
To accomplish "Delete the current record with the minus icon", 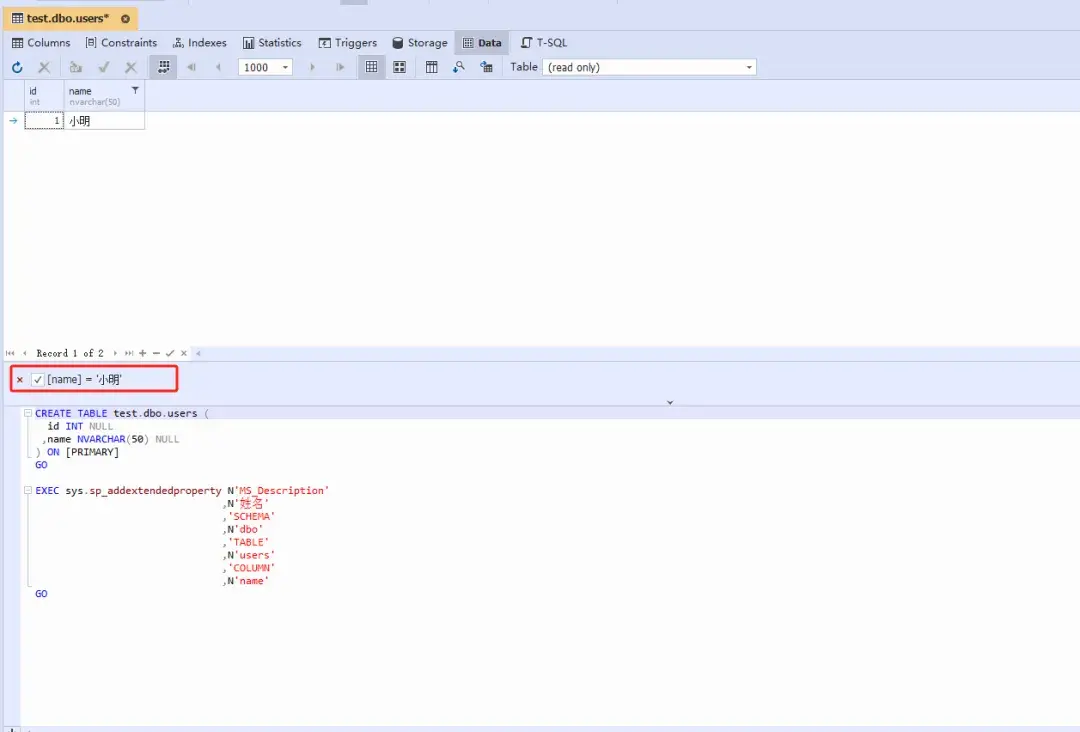I will [x=156, y=353].
